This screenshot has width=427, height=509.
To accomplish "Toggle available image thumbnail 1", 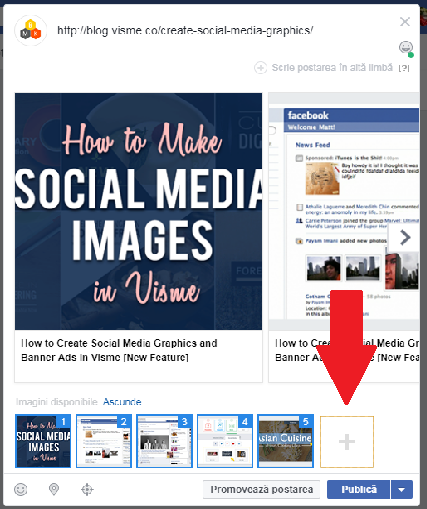I will coord(43,441).
